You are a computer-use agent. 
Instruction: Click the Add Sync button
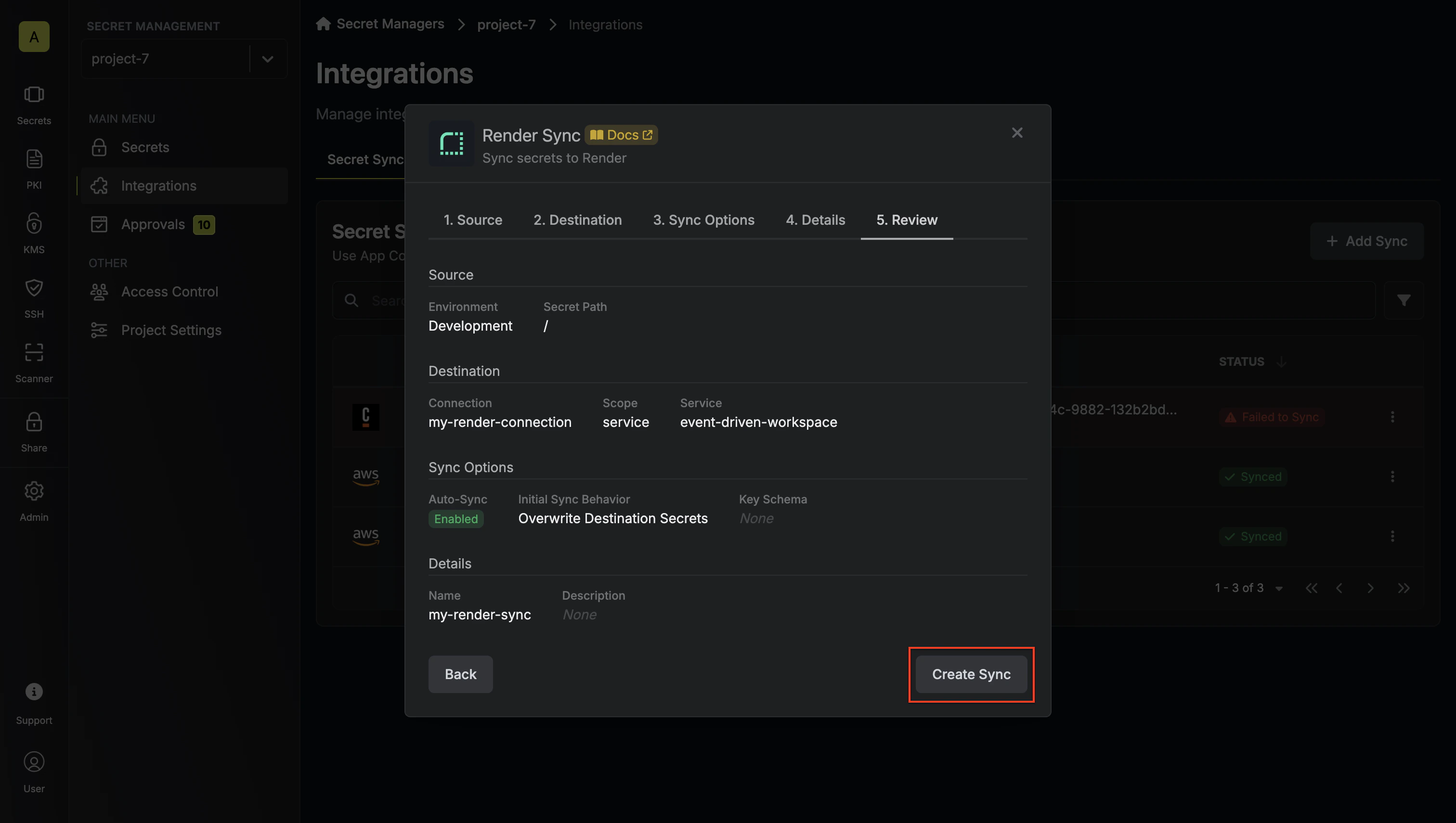point(1366,241)
